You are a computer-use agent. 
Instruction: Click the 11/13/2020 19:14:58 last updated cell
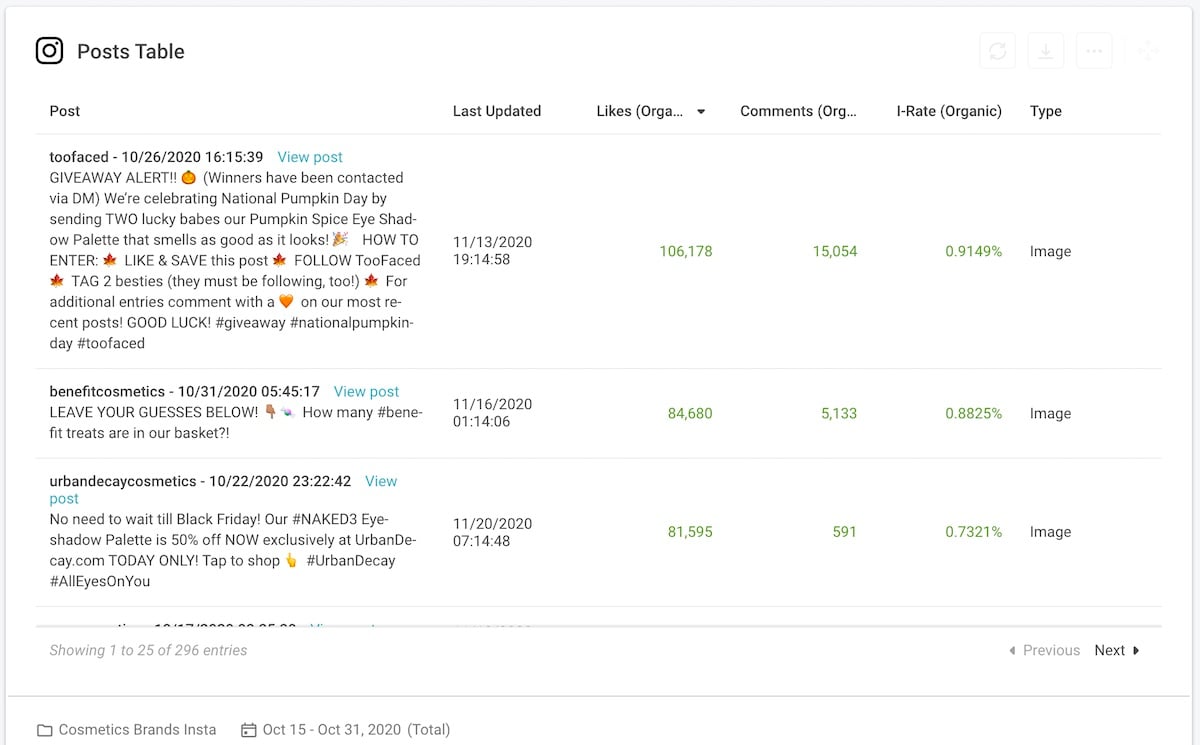click(493, 251)
